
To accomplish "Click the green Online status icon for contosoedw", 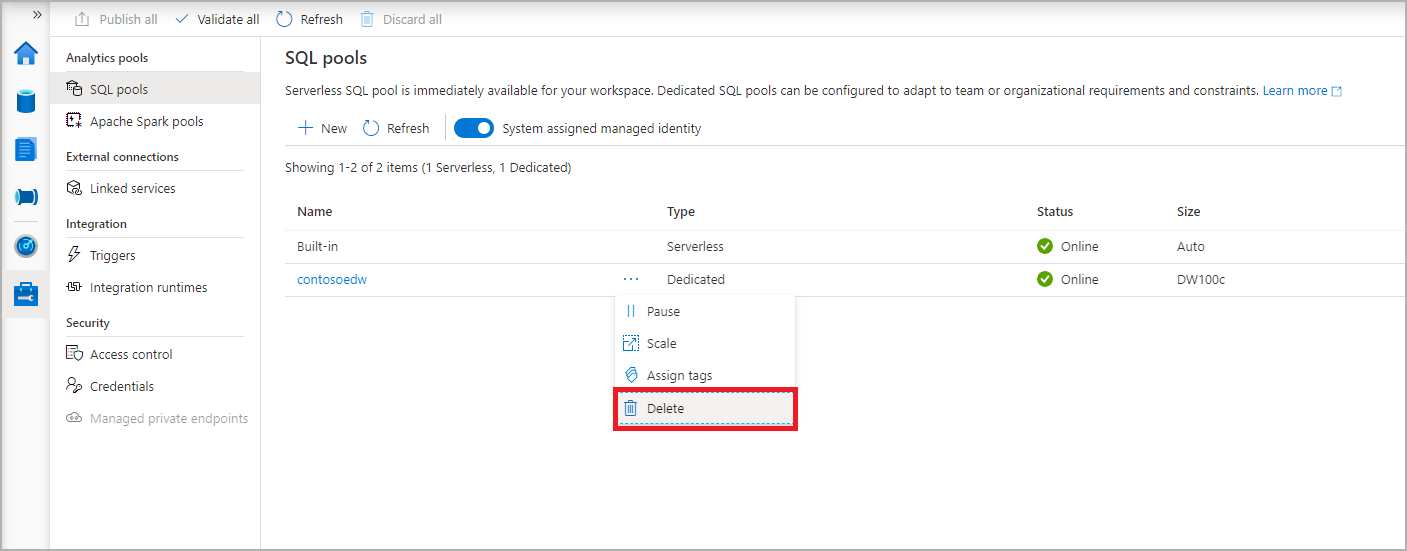I will (x=1045, y=280).
